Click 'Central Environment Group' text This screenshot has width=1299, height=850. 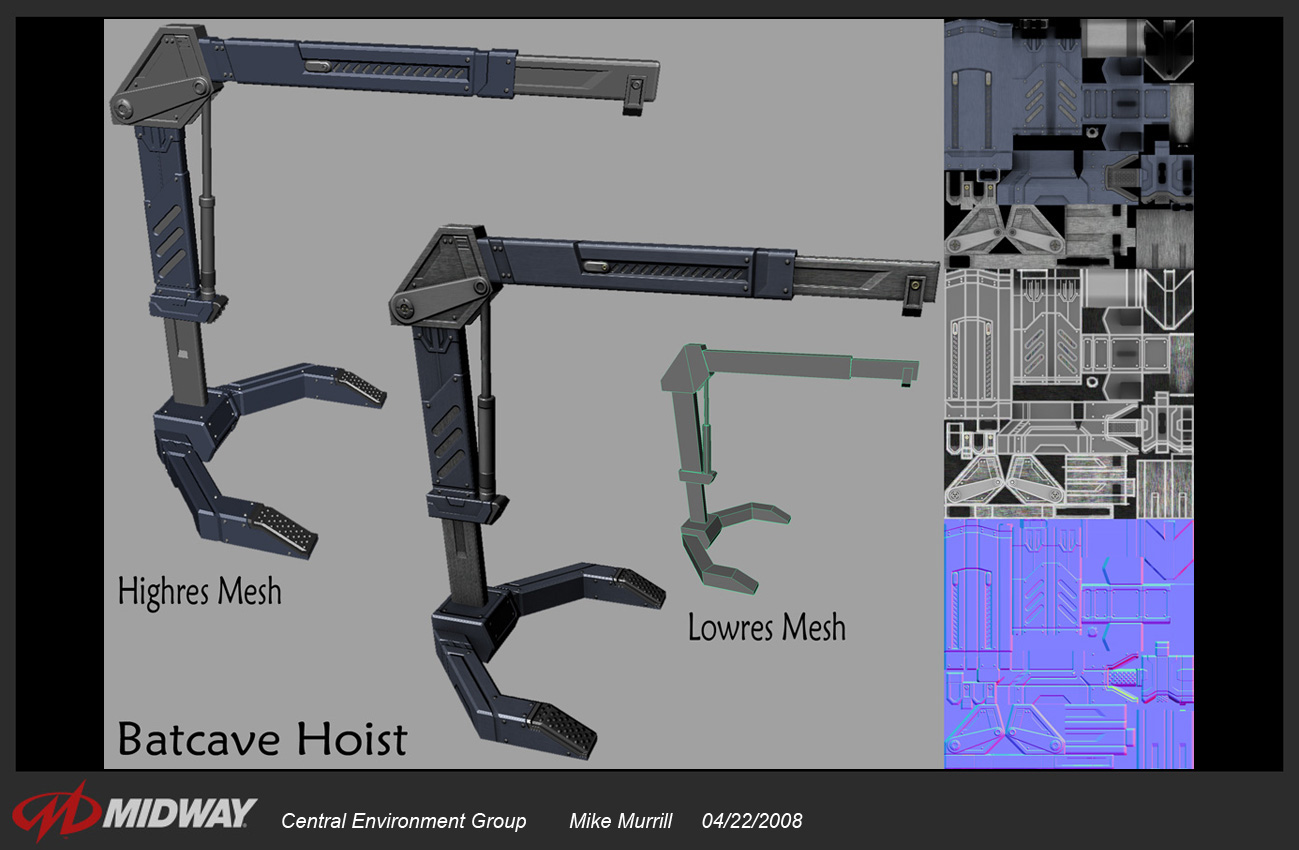(404, 821)
